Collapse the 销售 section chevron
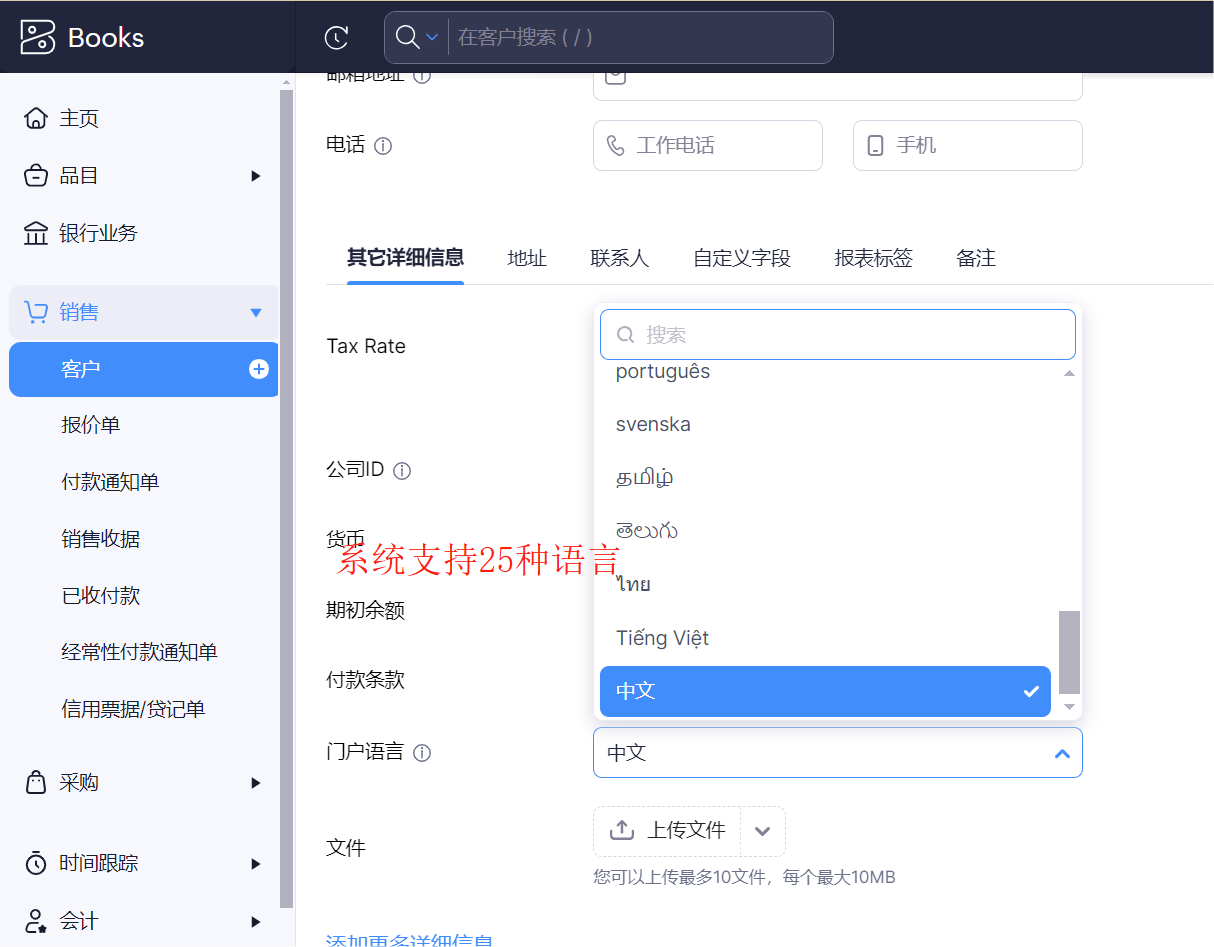 (x=258, y=311)
